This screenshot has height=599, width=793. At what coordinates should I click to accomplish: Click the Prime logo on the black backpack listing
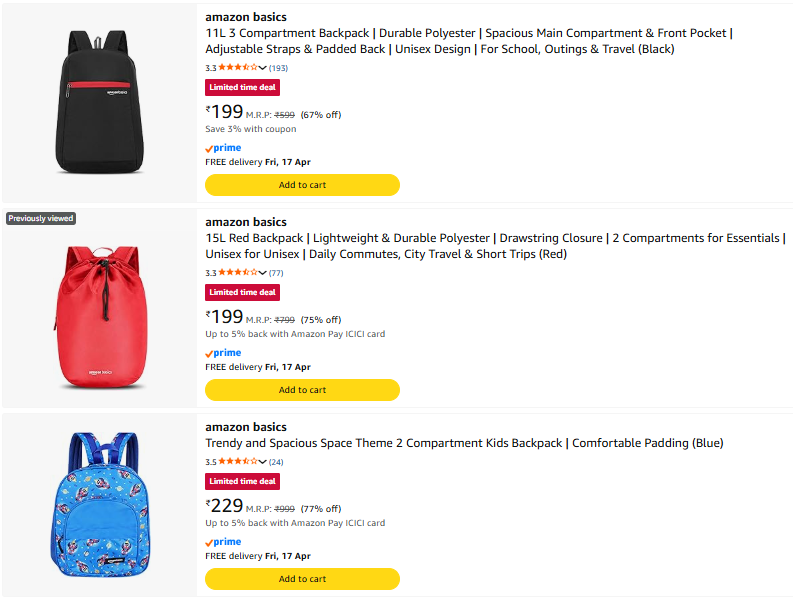(x=223, y=148)
